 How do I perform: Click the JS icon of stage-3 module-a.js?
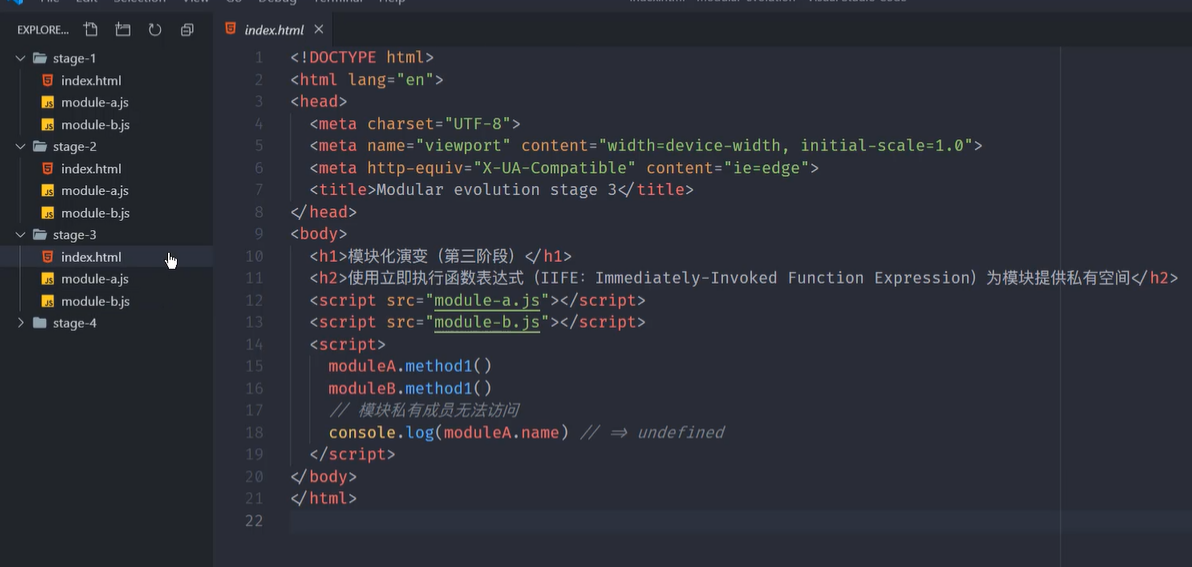[x=48, y=279]
